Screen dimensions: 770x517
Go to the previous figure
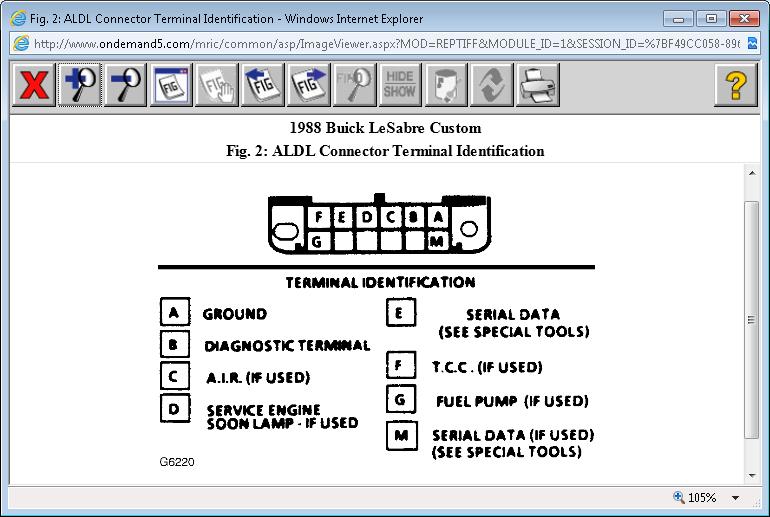pos(262,85)
